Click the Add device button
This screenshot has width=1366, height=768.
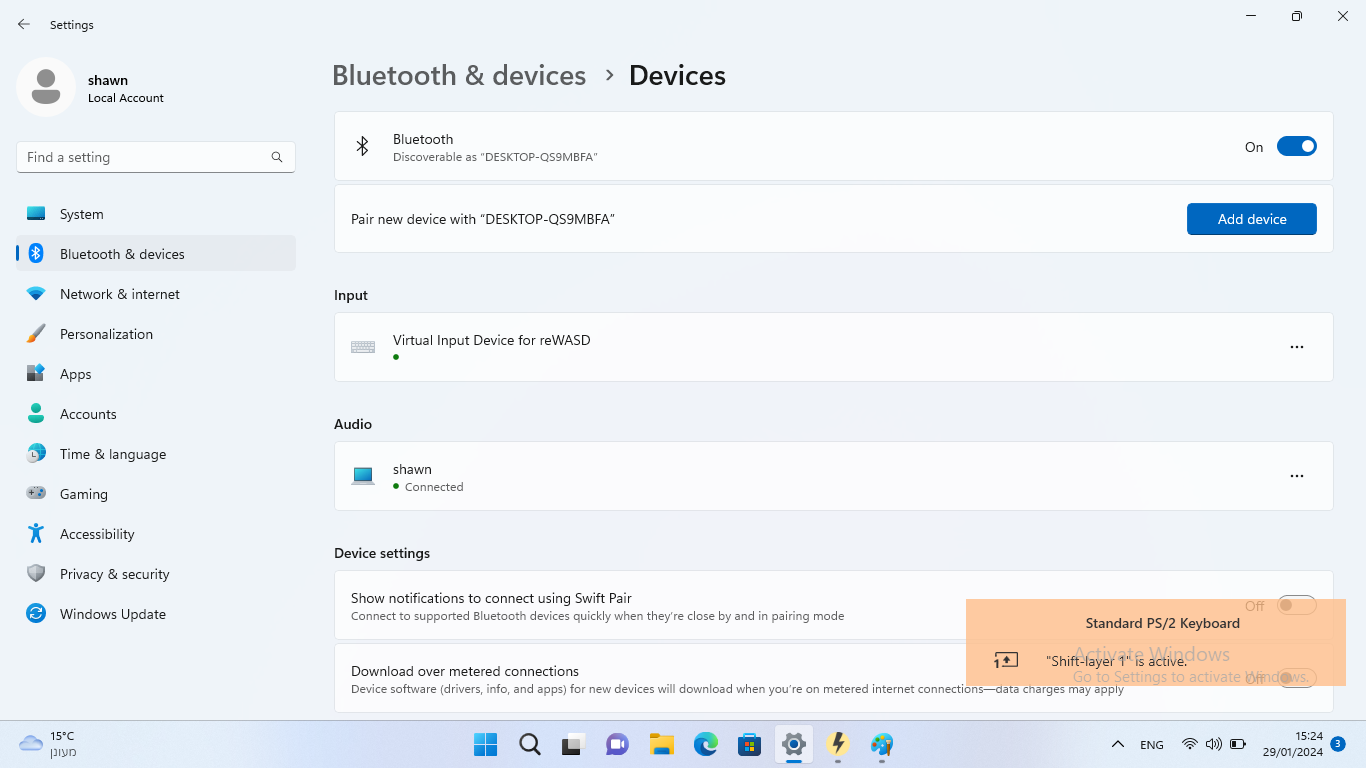coord(1251,219)
